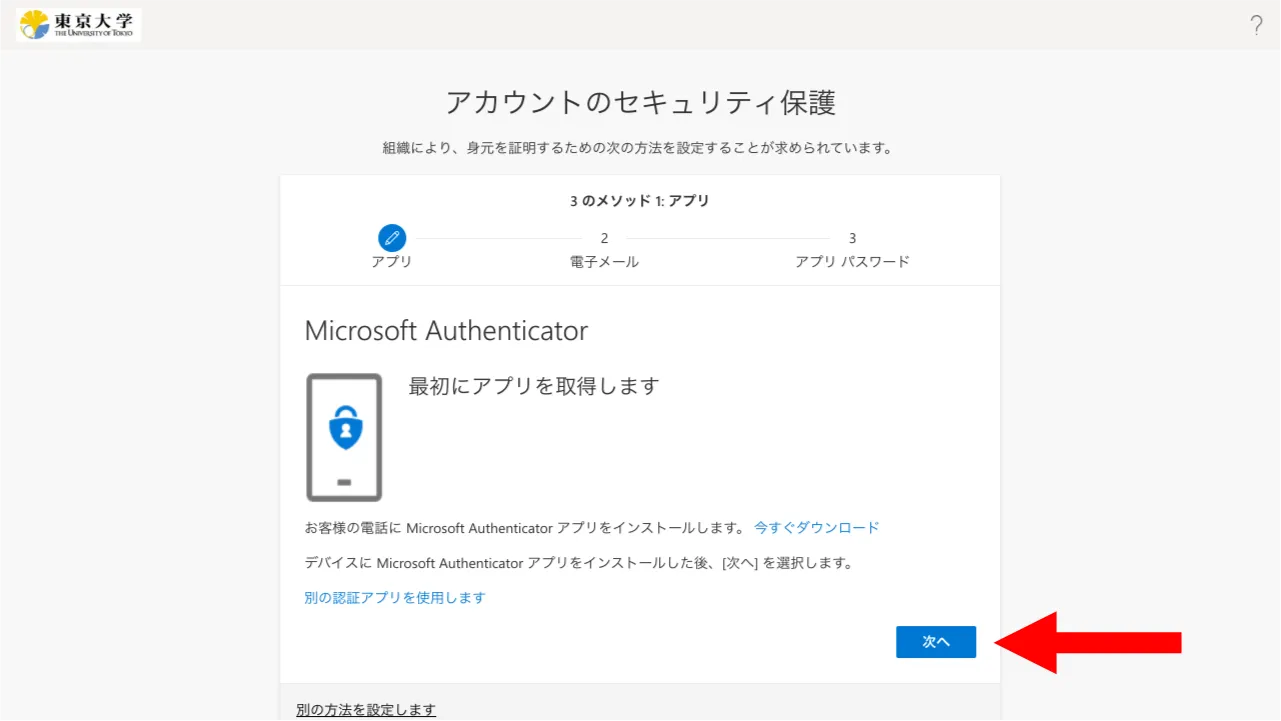Click the University of Tokyo logo
Screen dimensions: 1281x721
pos(79,25)
